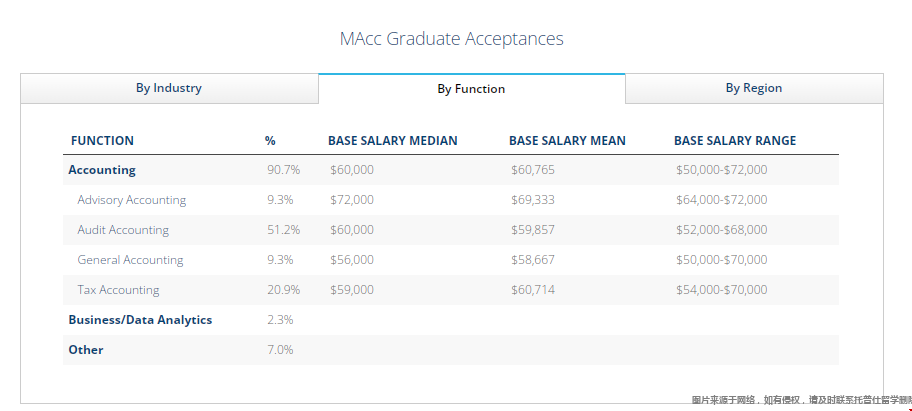This screenshot has width=912, height=411.
Task: Click the BASE SALARY MEDIAN header
Action: click(x=392, y=141)
